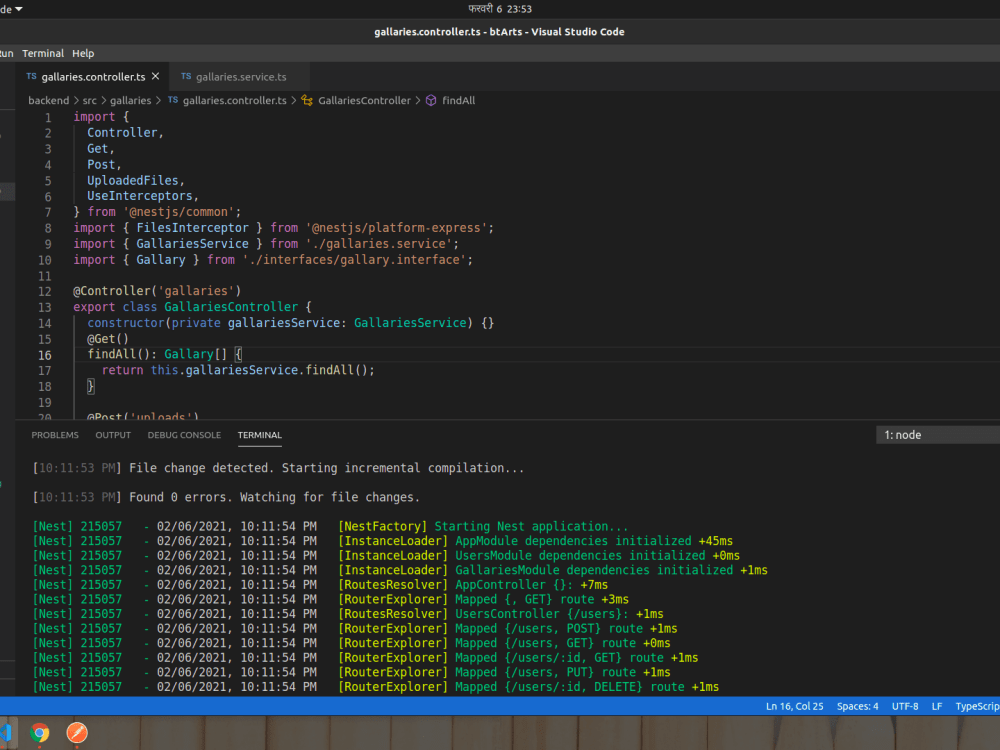Viewport: 1000px width, 750px height.
Task: Click 'LF' end of line setting
Action: (937, 706)
